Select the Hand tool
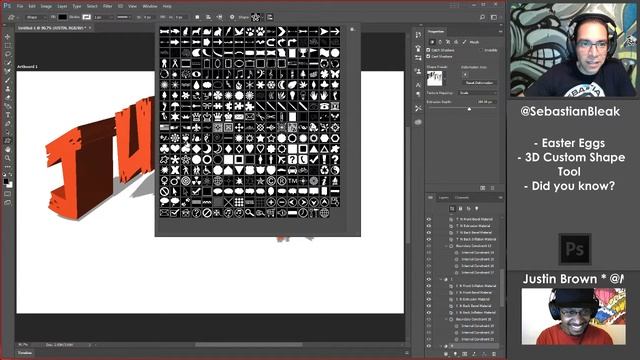Screen dimensions: 640x360 8,149
